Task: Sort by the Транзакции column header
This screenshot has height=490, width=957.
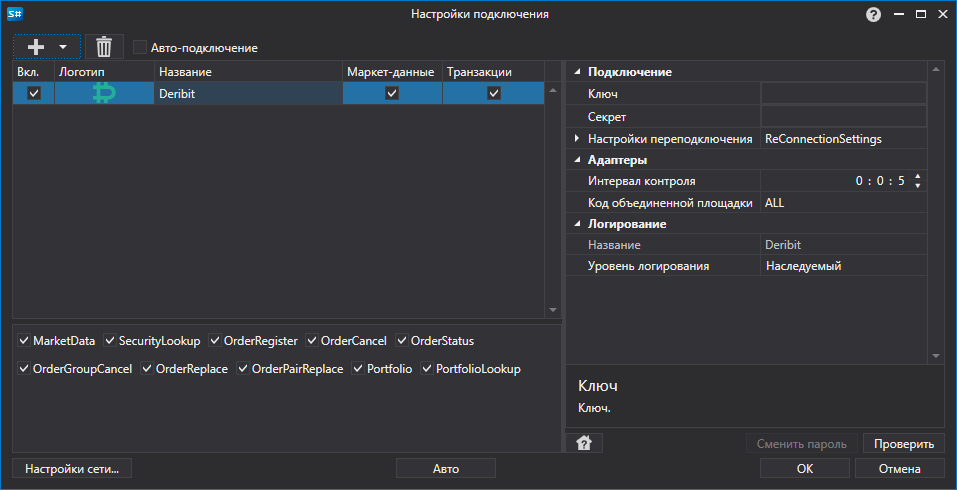Action: click(x=493, y=72)
